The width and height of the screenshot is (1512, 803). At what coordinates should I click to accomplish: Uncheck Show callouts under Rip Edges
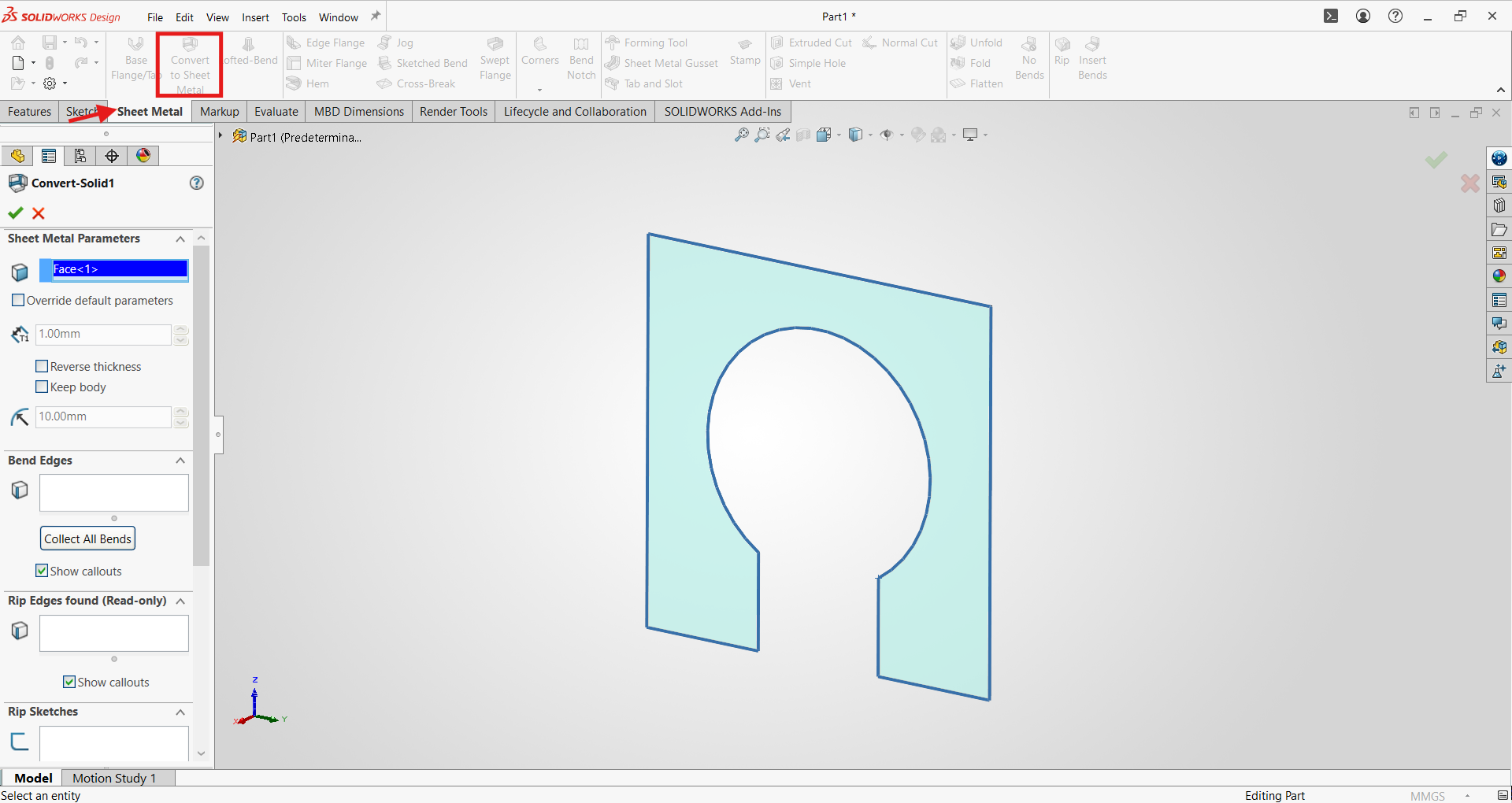coord(69,682)
